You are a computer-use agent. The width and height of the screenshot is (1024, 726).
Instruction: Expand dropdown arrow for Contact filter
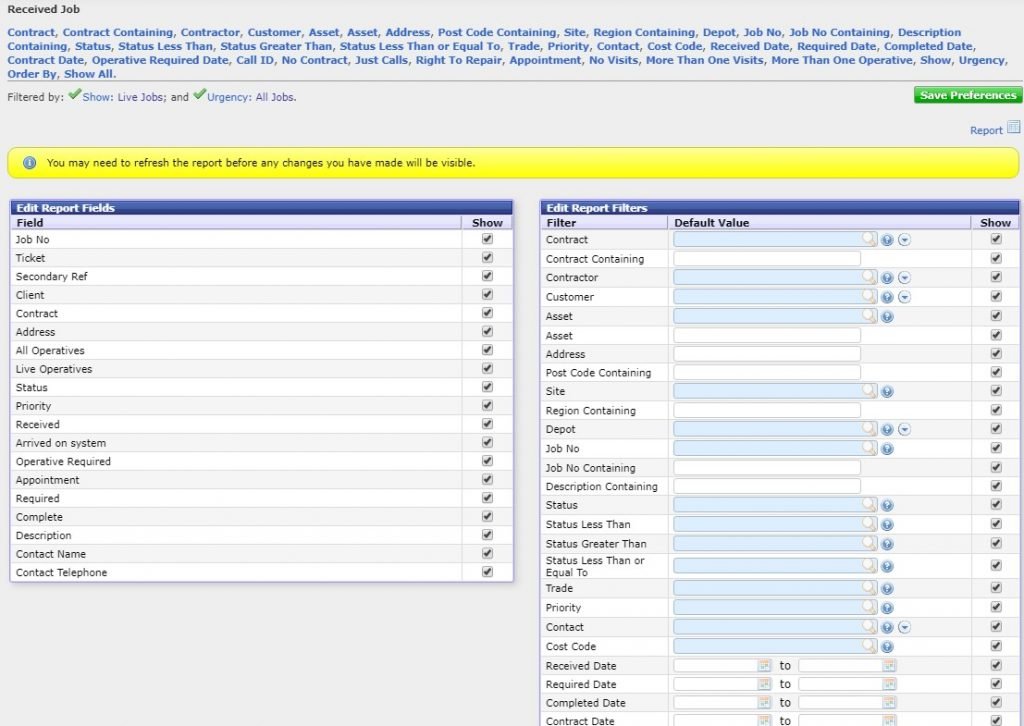[x=904, y=627]
